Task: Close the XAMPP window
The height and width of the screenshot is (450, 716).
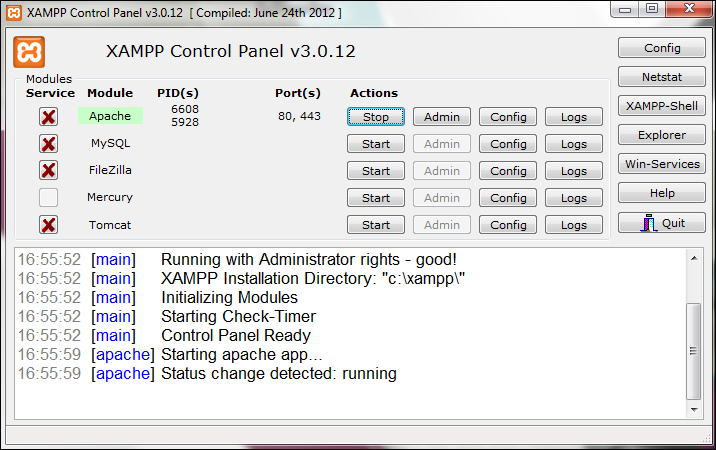Action: pos(689,9)
